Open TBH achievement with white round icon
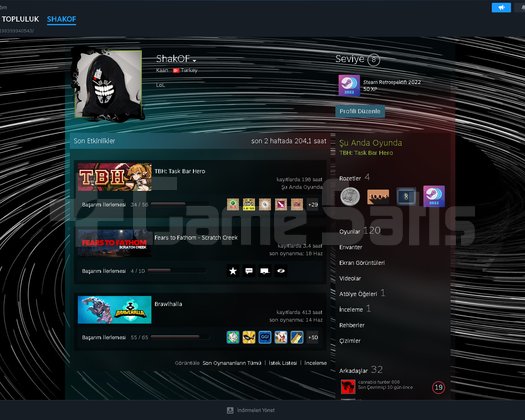525x420 pixels. click(265, 204)
